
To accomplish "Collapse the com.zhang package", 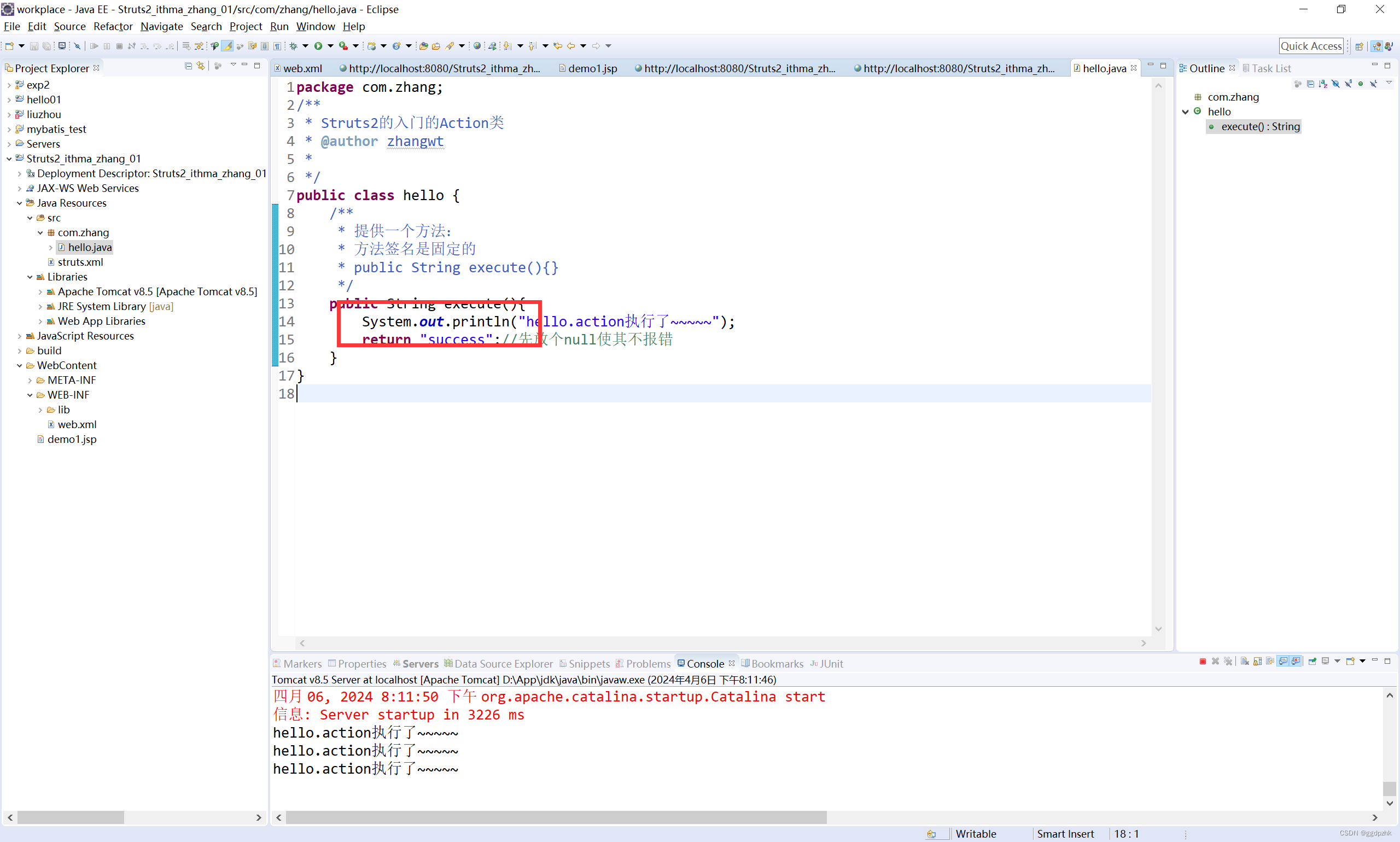I will point(40,232).
